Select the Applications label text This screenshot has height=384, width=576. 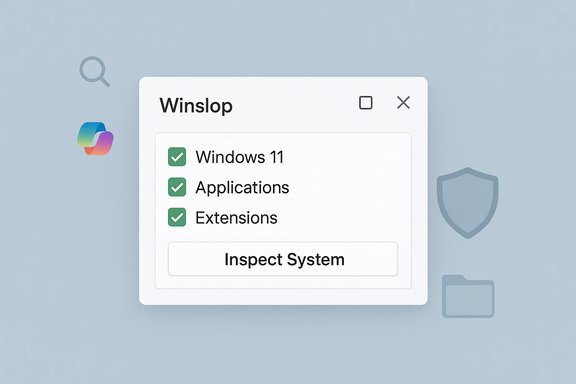click(242, 188)
